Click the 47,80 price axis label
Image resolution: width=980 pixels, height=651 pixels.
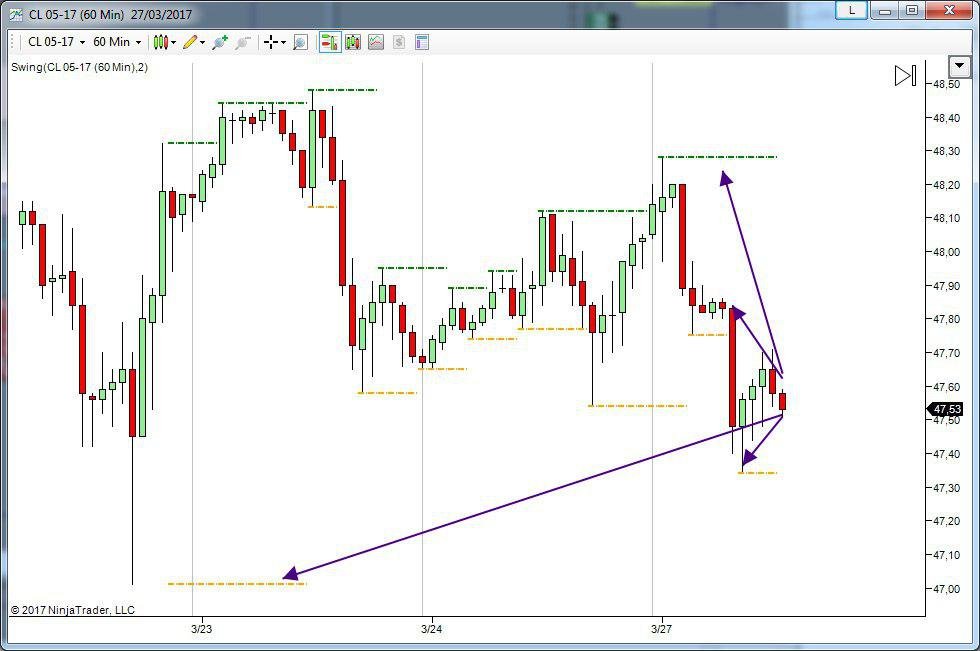[946, 319]
